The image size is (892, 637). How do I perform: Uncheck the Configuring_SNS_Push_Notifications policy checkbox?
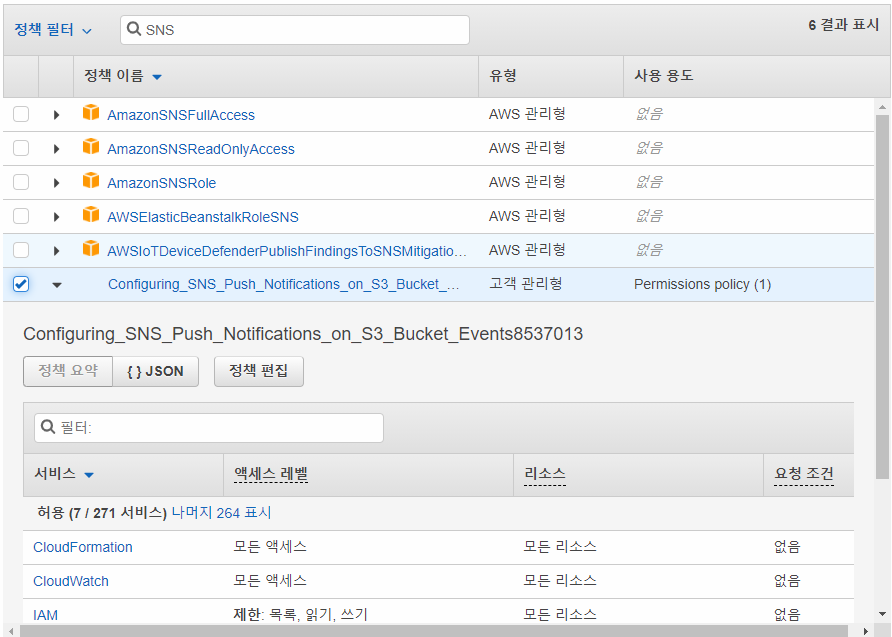(x=21, y=284)
